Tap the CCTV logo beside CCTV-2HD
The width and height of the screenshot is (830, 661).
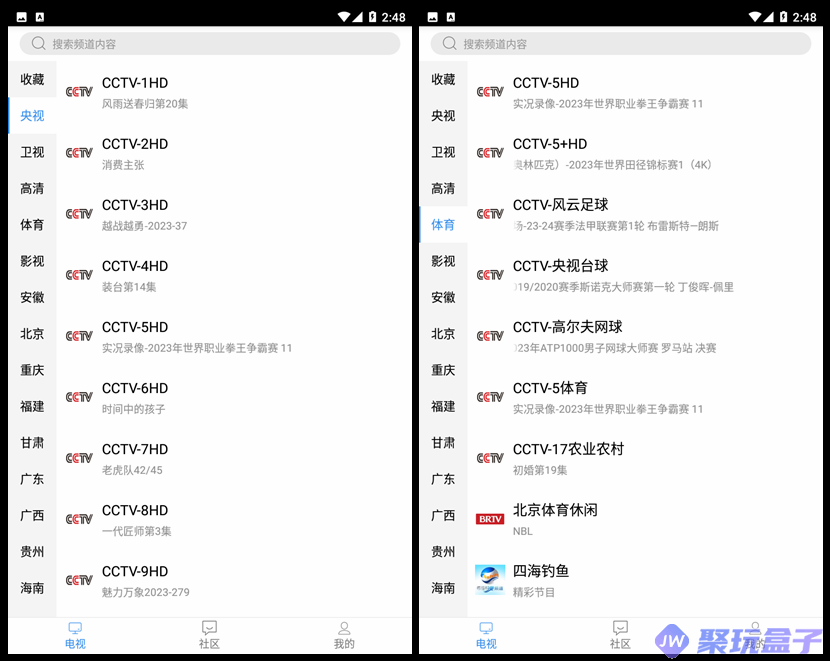[x=79, y=153]
